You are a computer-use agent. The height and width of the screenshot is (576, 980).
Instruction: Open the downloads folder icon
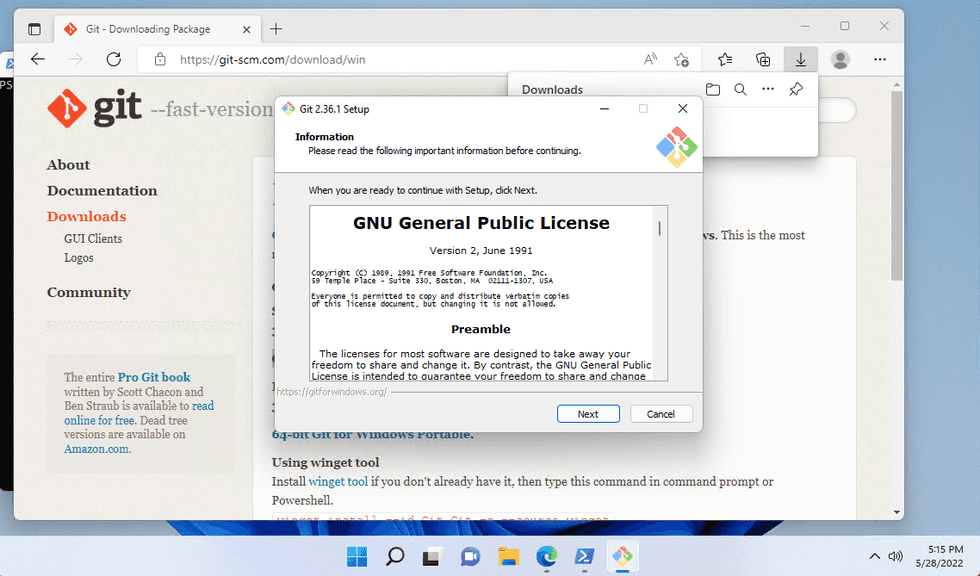tap(712, 90)
